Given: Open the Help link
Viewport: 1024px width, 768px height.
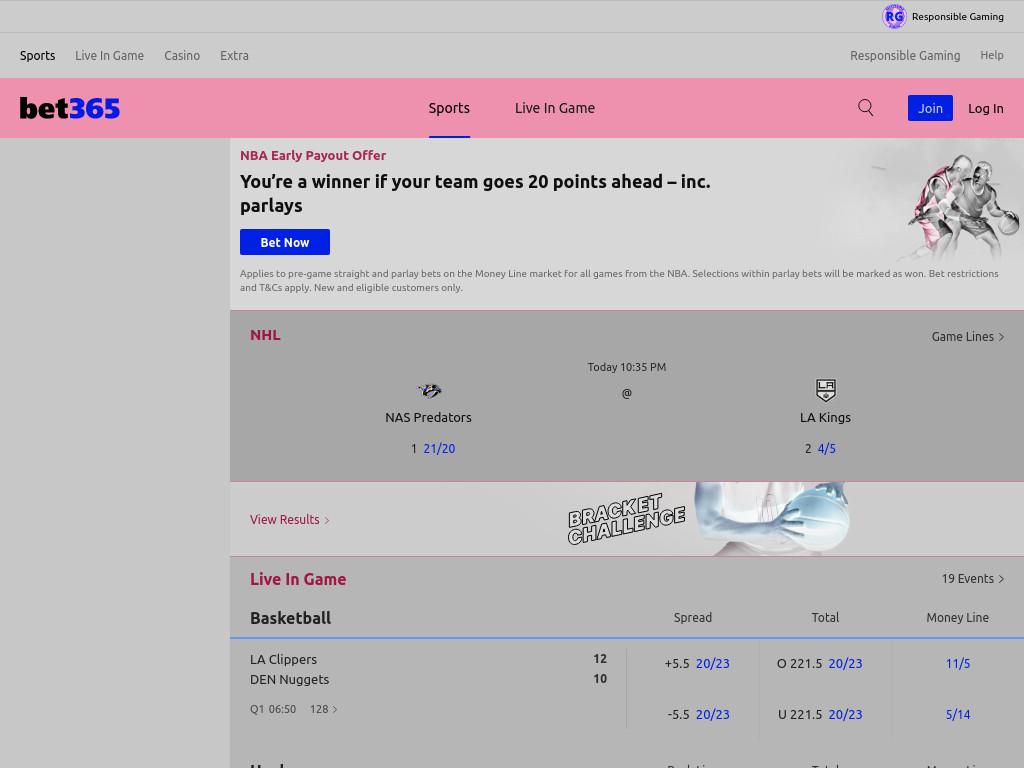Looking at the screenshot, I should (x=991, y=56).
